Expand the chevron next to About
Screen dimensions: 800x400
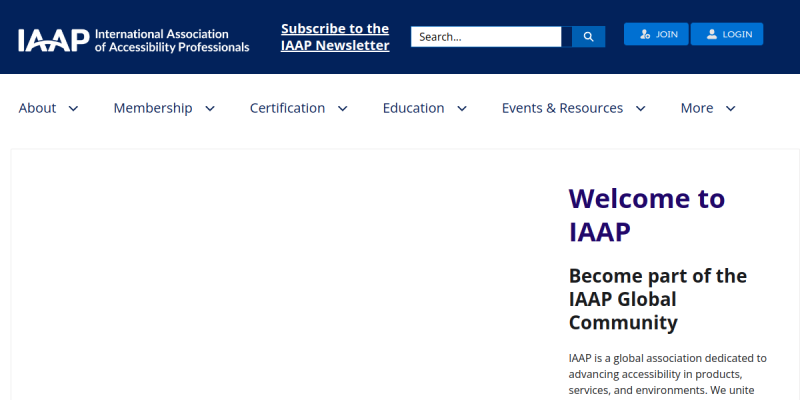click(x=73, y=108)
